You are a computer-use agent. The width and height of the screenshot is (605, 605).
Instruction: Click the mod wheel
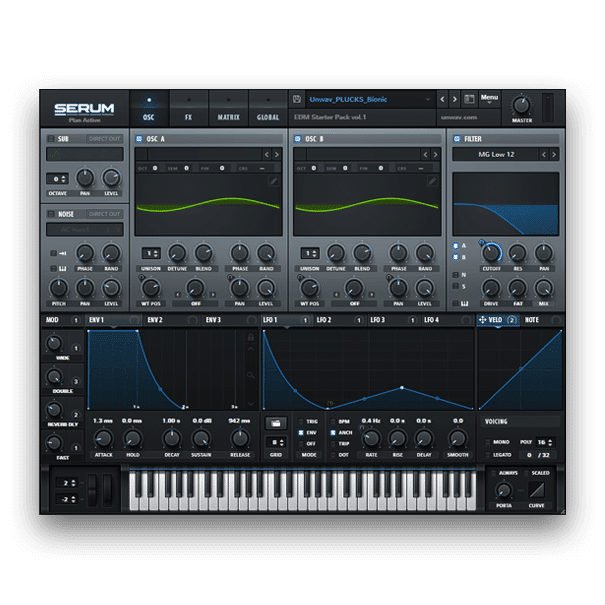click(107, 489)
